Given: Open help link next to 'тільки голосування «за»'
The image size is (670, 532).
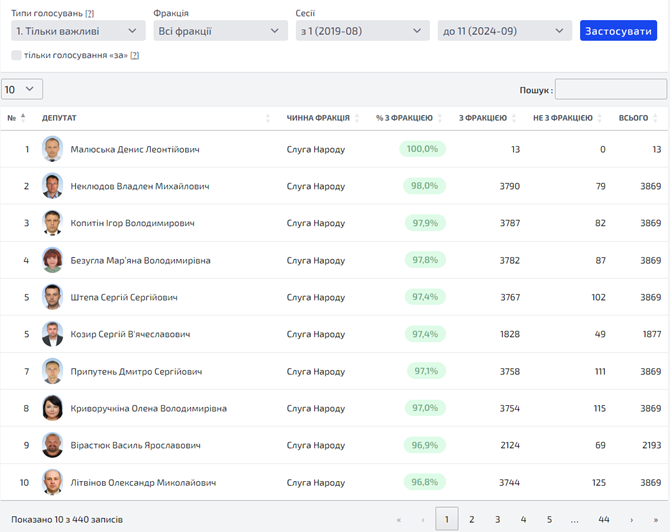Looking at the screenshot, I should [x=135, y=55].
